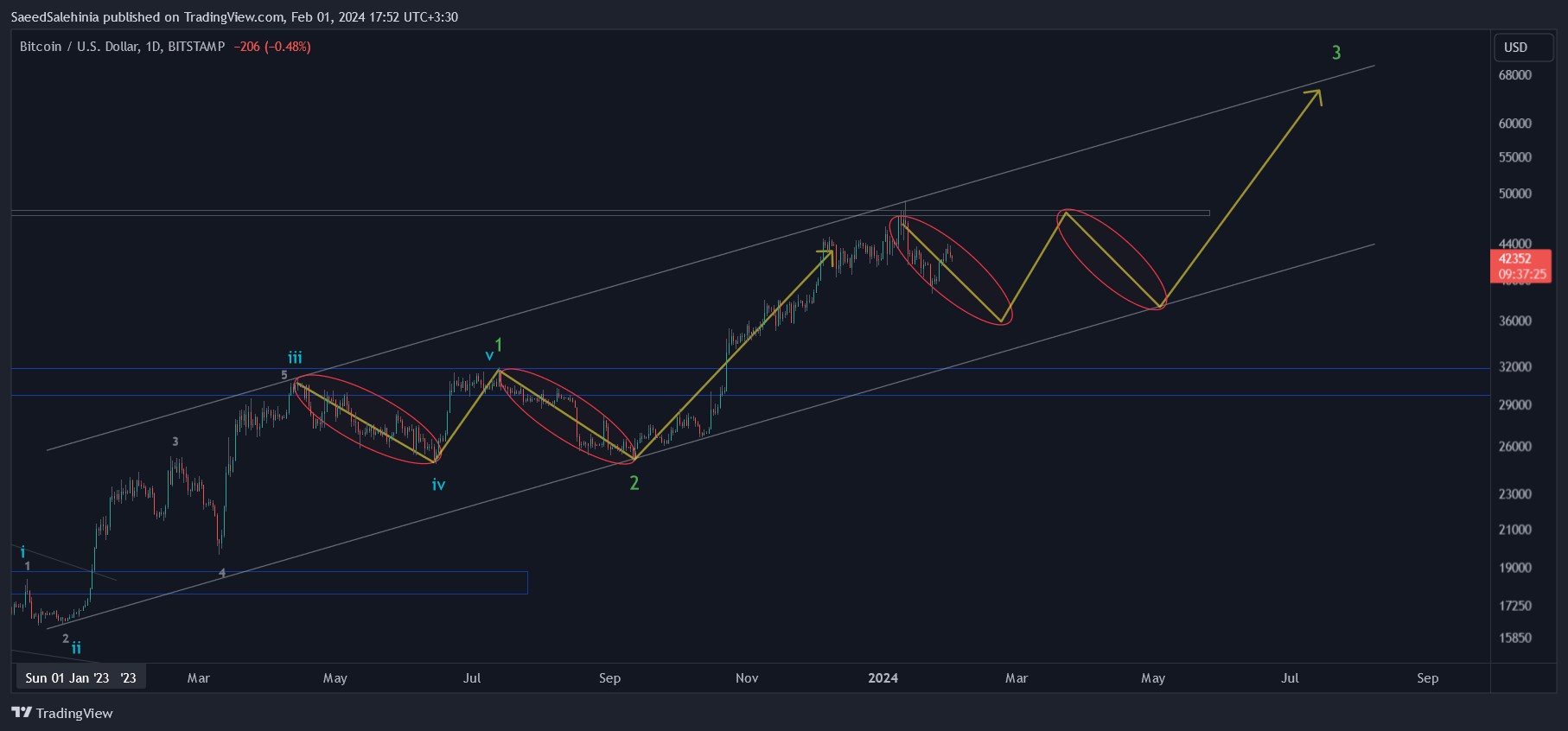Viewport: 1568px width, 731px height.
Task: Click the green wave 2 label
Action: click(634, 483)
